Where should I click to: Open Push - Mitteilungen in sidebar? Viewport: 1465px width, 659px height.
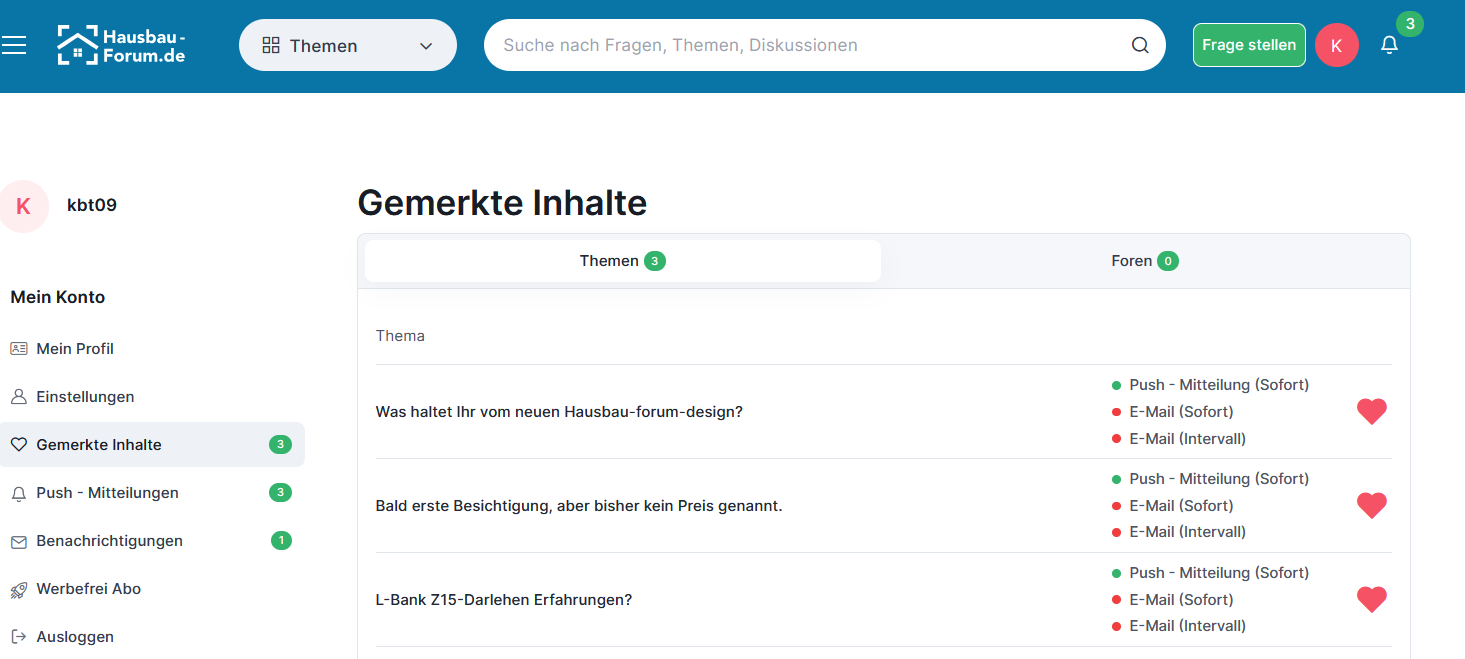[107, 493]
